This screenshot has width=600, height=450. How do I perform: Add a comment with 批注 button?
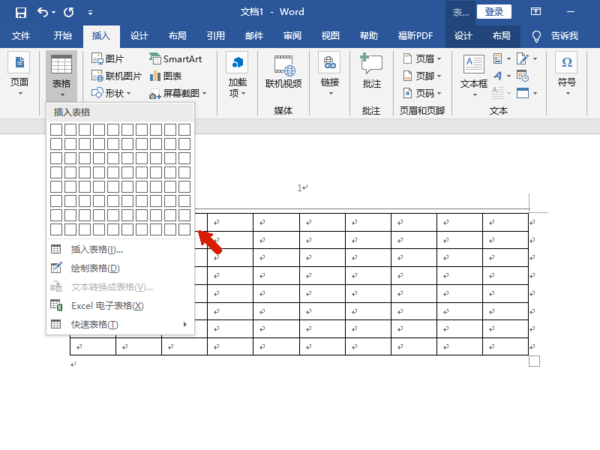point(371,71)
